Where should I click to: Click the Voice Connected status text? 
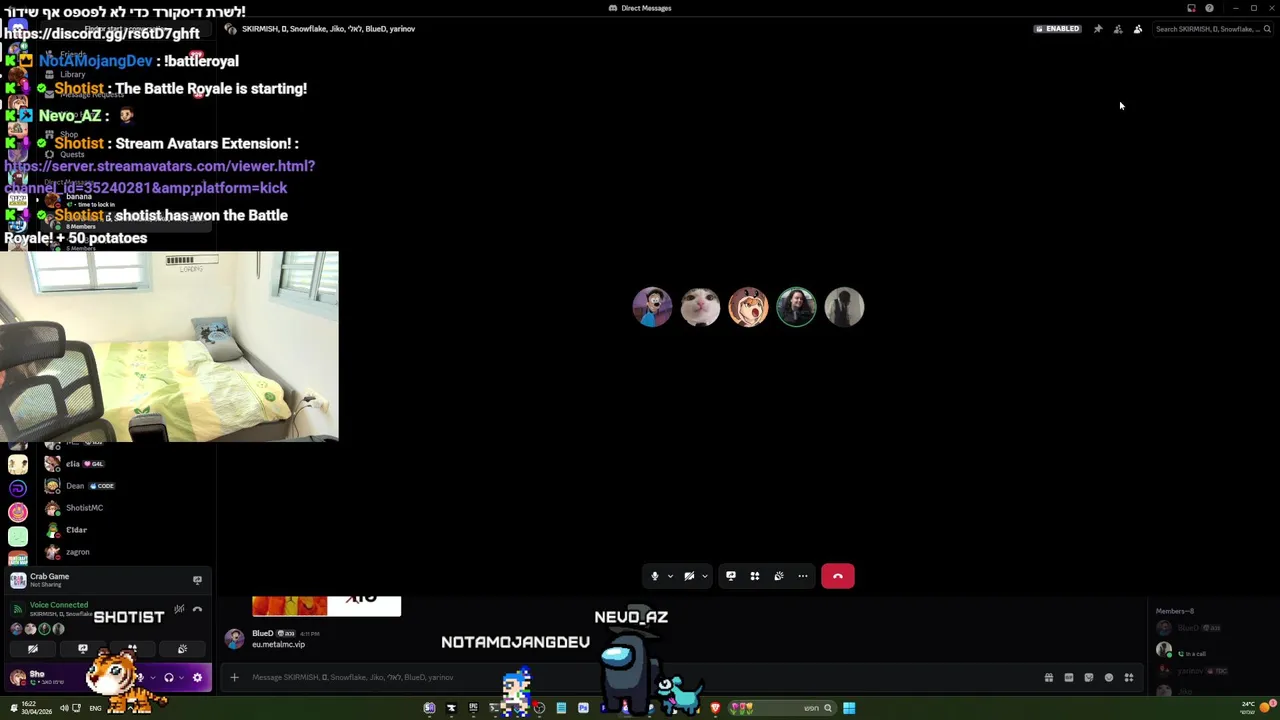coord(59,605)
